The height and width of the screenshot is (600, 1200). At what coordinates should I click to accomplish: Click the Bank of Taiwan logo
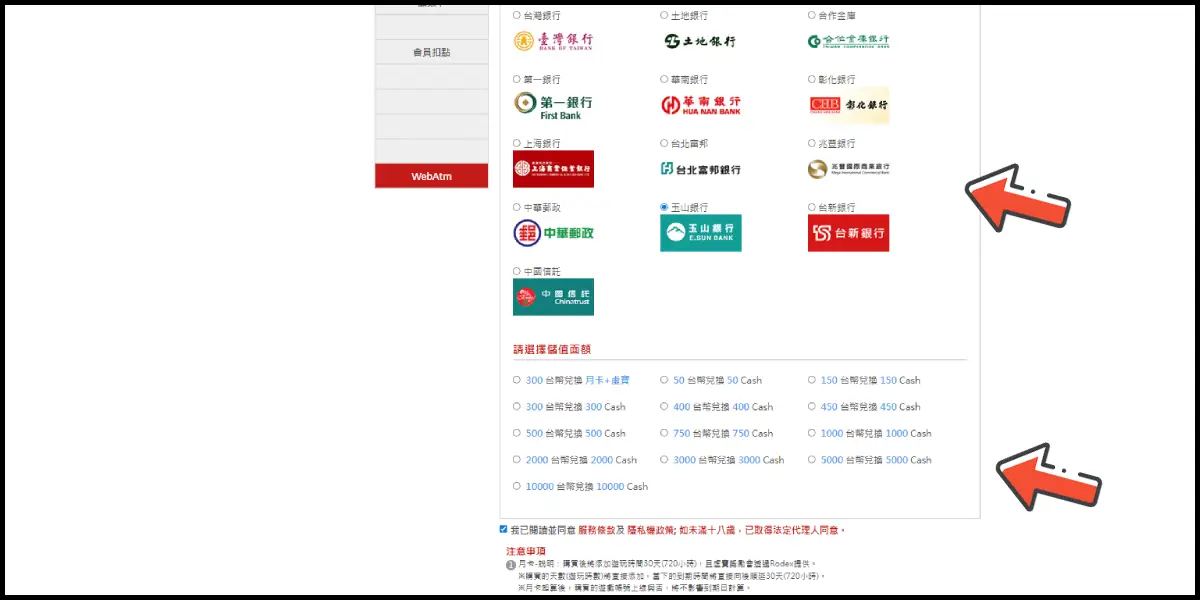tap(553, 41)
